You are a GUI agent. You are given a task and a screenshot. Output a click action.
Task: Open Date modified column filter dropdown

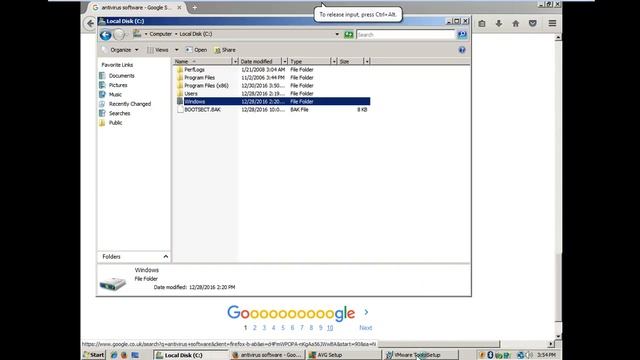point(284,61)
